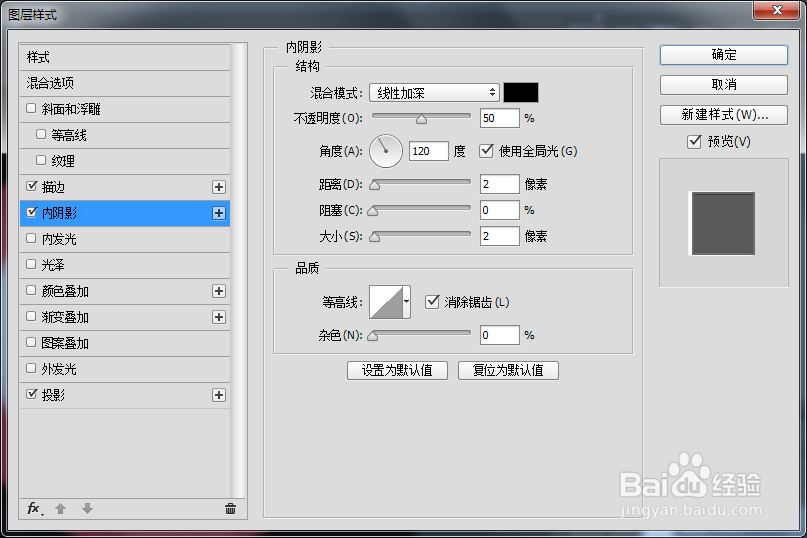The width and height of the screenshot is (807, 538).
Task: Enable the 光泽 checkbox
Action: (x=31, y=264)
